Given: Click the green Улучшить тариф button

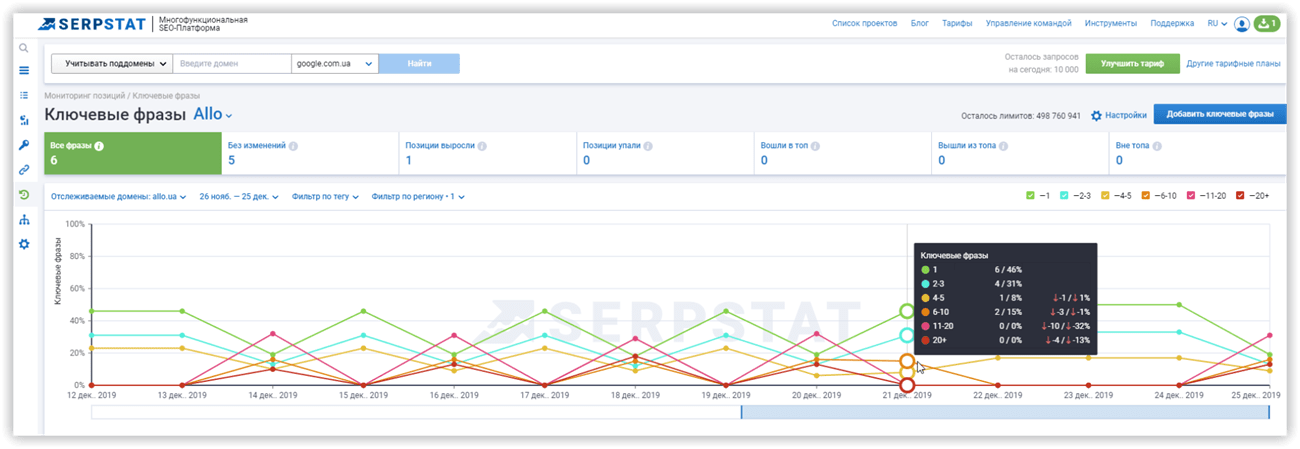Looking at the screenshot, I should coord(1132,63).
